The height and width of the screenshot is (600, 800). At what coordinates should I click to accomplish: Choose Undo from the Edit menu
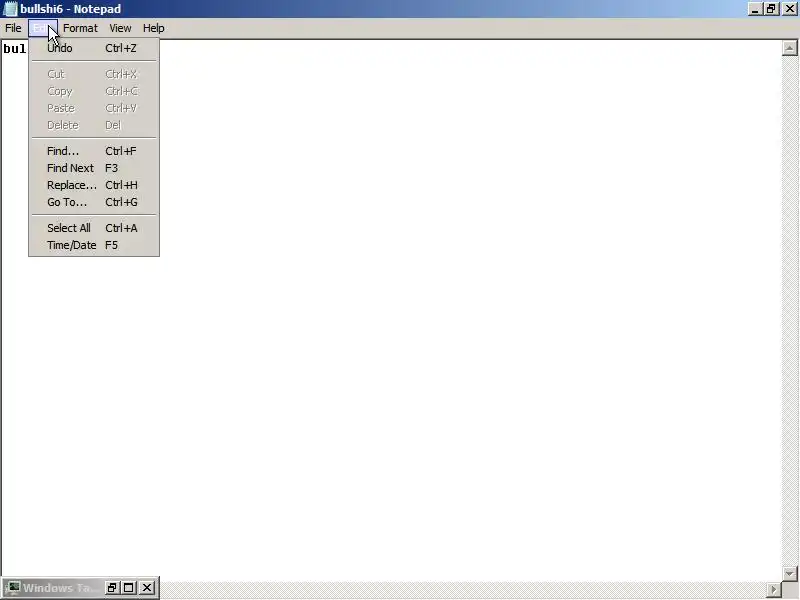coord(94,48)
